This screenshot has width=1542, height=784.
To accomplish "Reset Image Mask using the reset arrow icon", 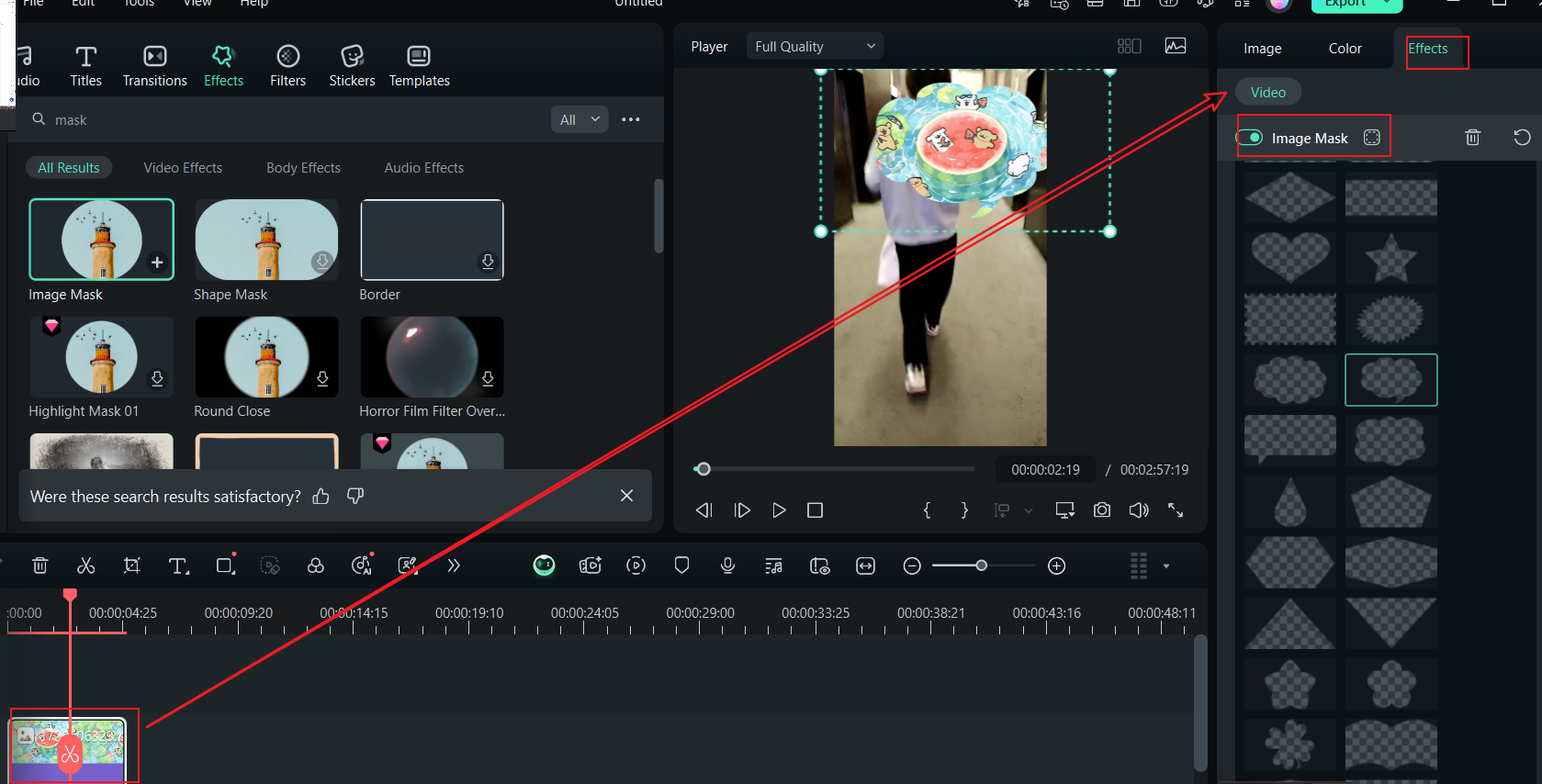I will [1521, 138].
